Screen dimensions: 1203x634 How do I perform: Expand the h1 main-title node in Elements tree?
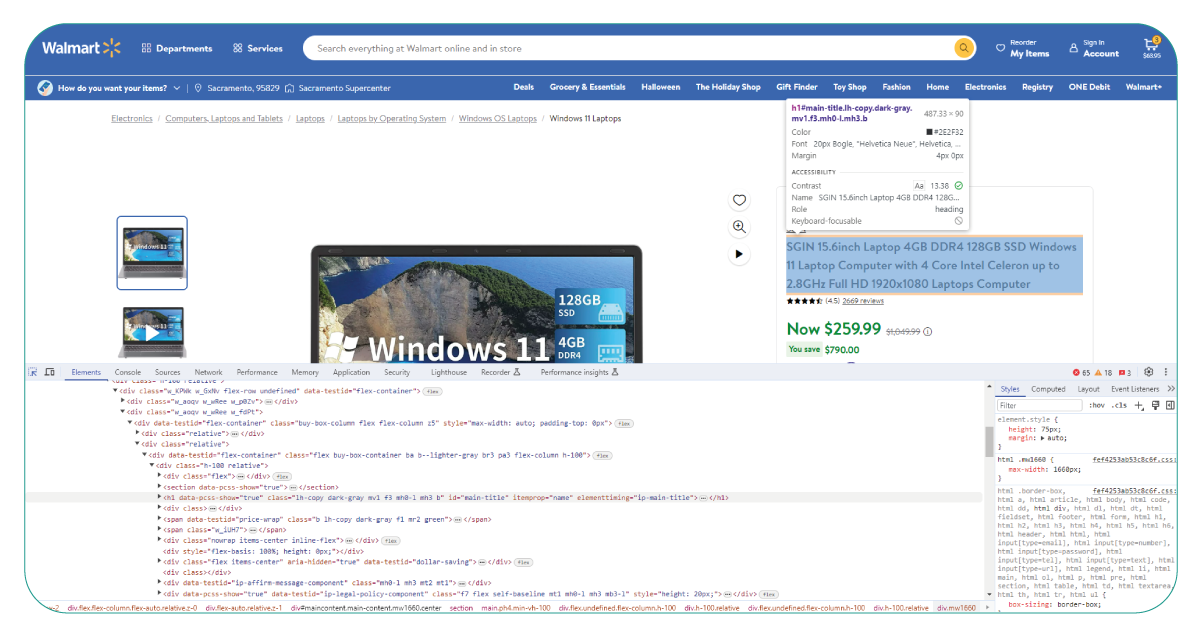[159, 497]
